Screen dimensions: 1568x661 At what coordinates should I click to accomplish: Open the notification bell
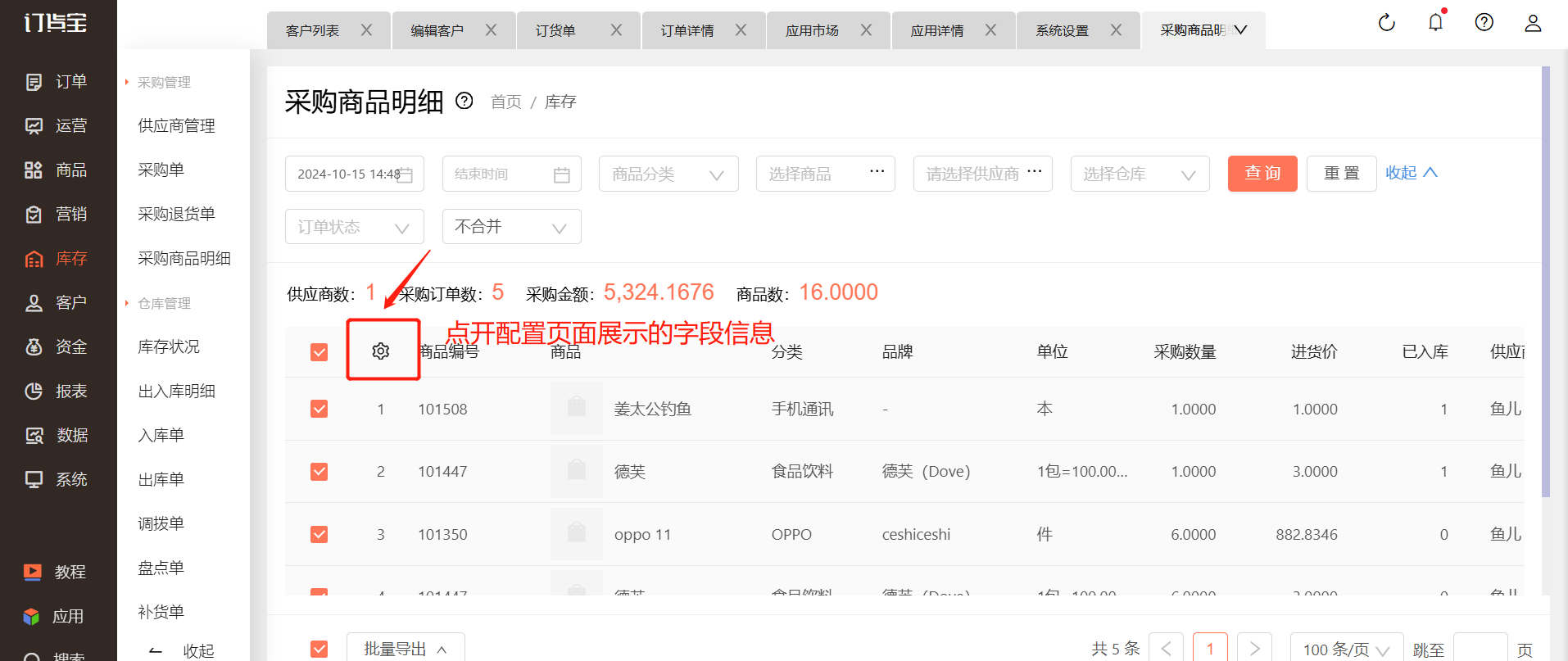tap(1435, 23)
